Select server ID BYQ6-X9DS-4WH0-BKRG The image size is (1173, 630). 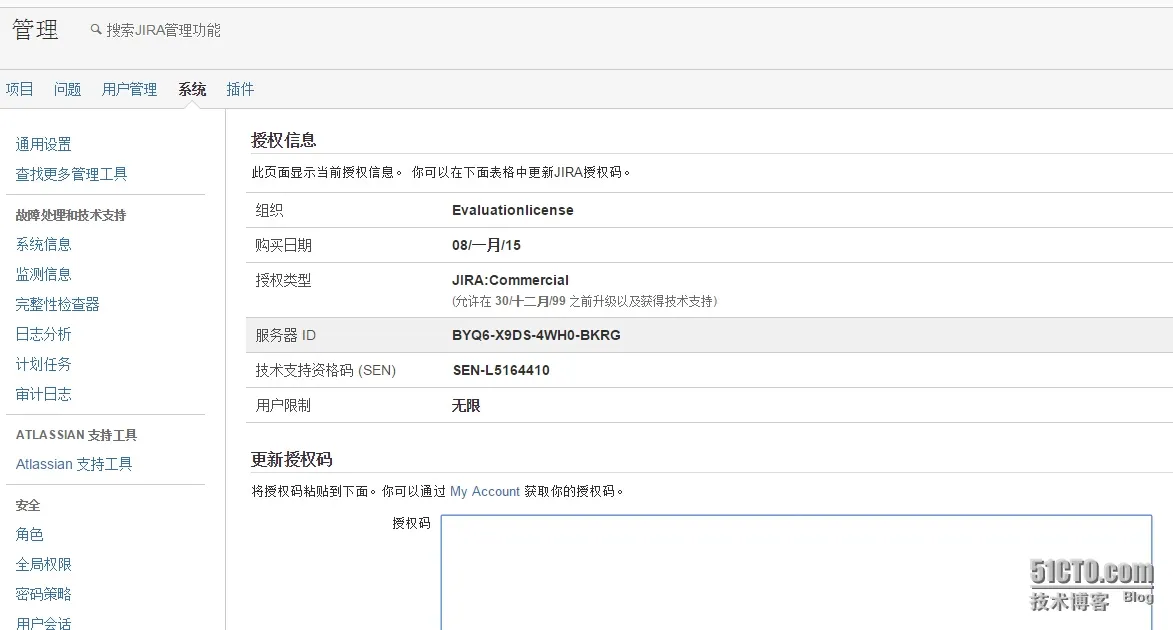[536, 335]
